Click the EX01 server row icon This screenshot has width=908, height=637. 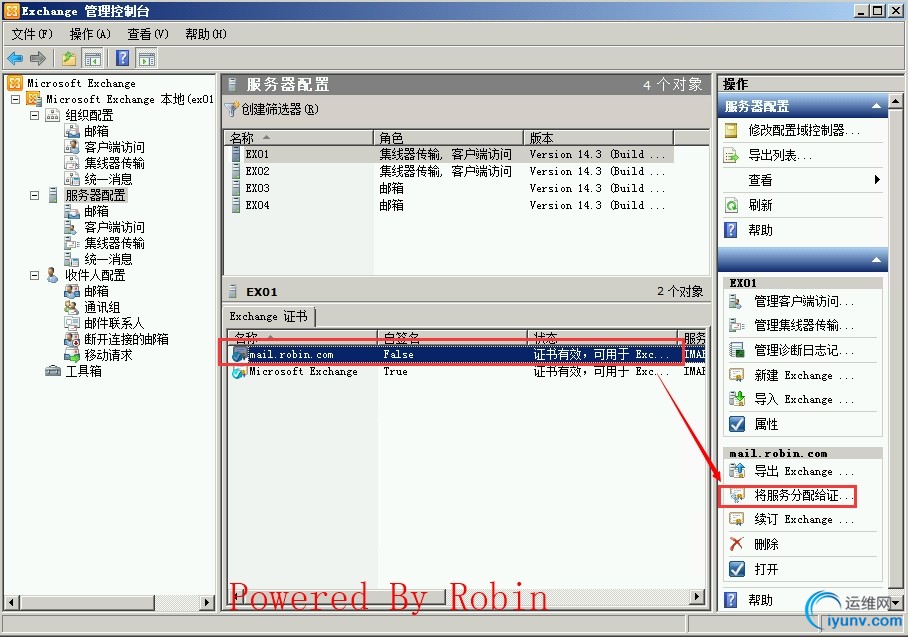tap(236, 155)
